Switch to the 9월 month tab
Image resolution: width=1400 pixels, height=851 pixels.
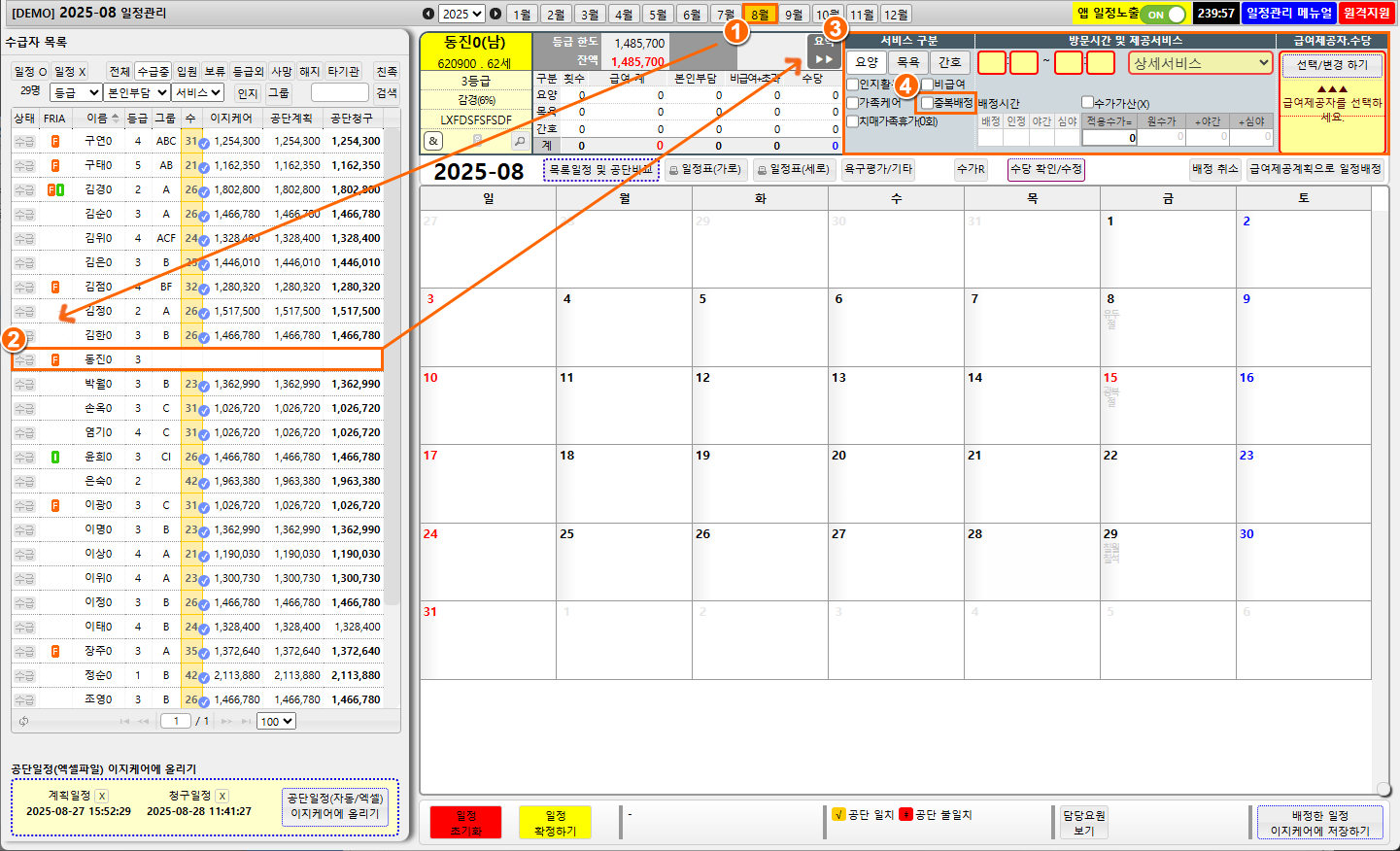tap(795, 15)
